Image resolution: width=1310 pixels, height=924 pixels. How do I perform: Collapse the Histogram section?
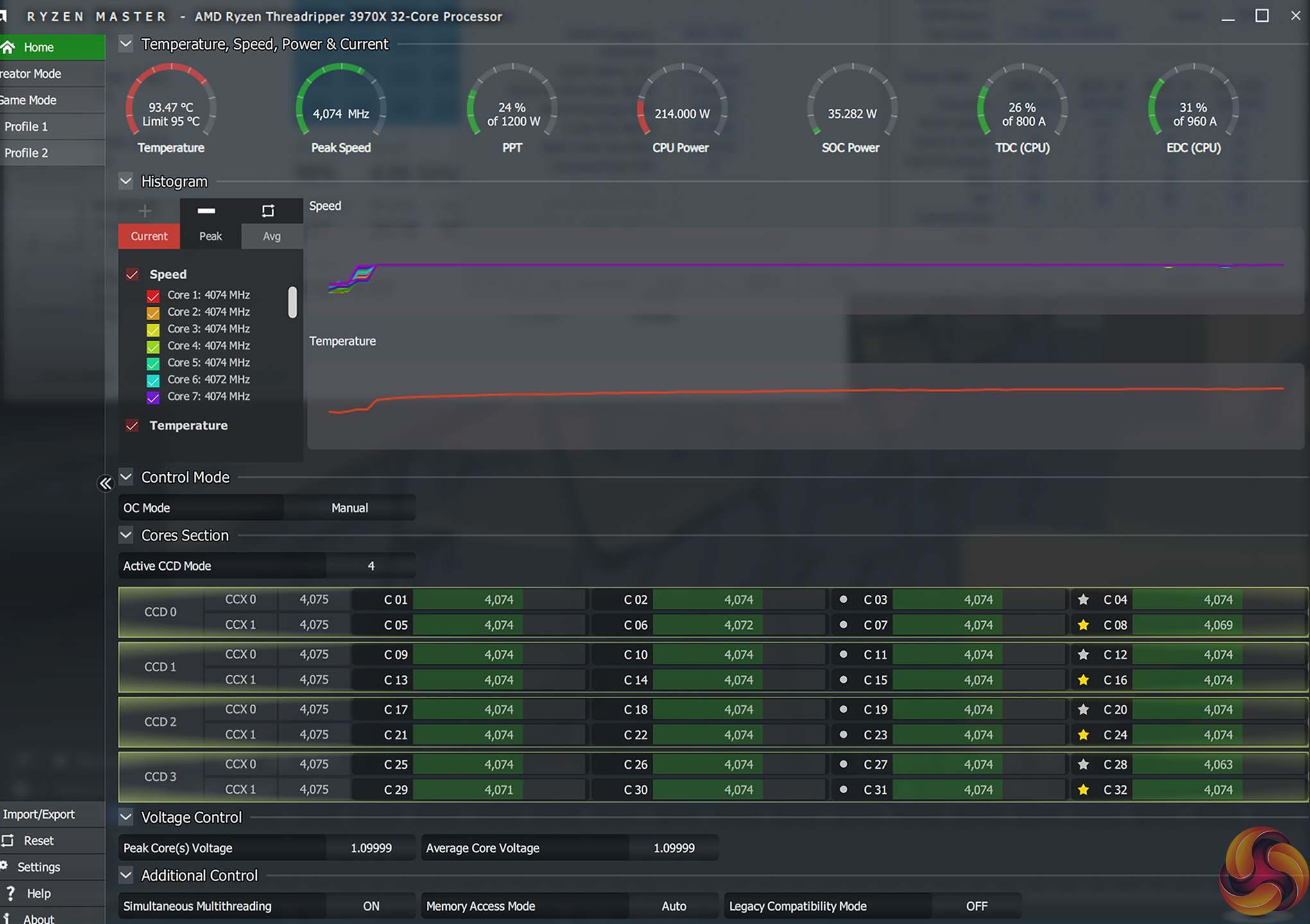[x=126, y=181]
